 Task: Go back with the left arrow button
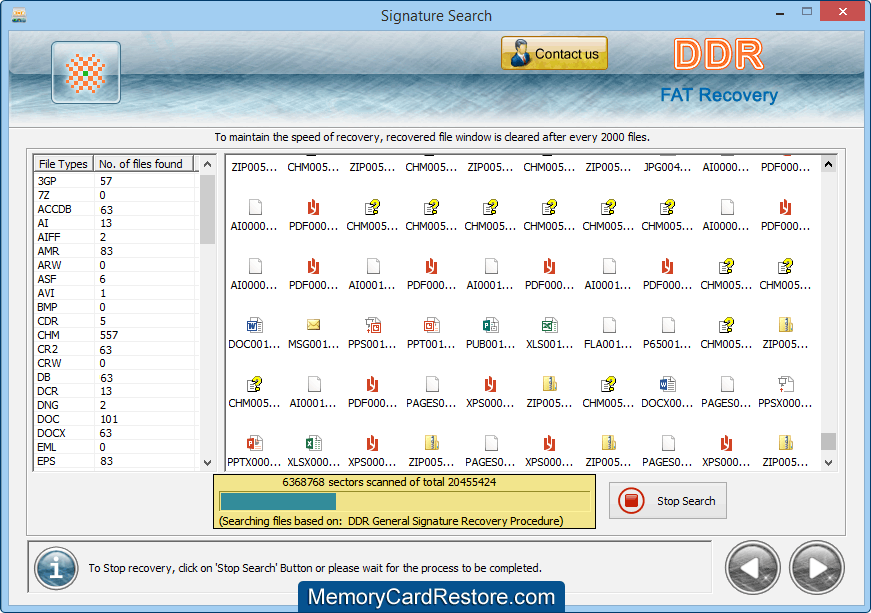pos(752,568)
